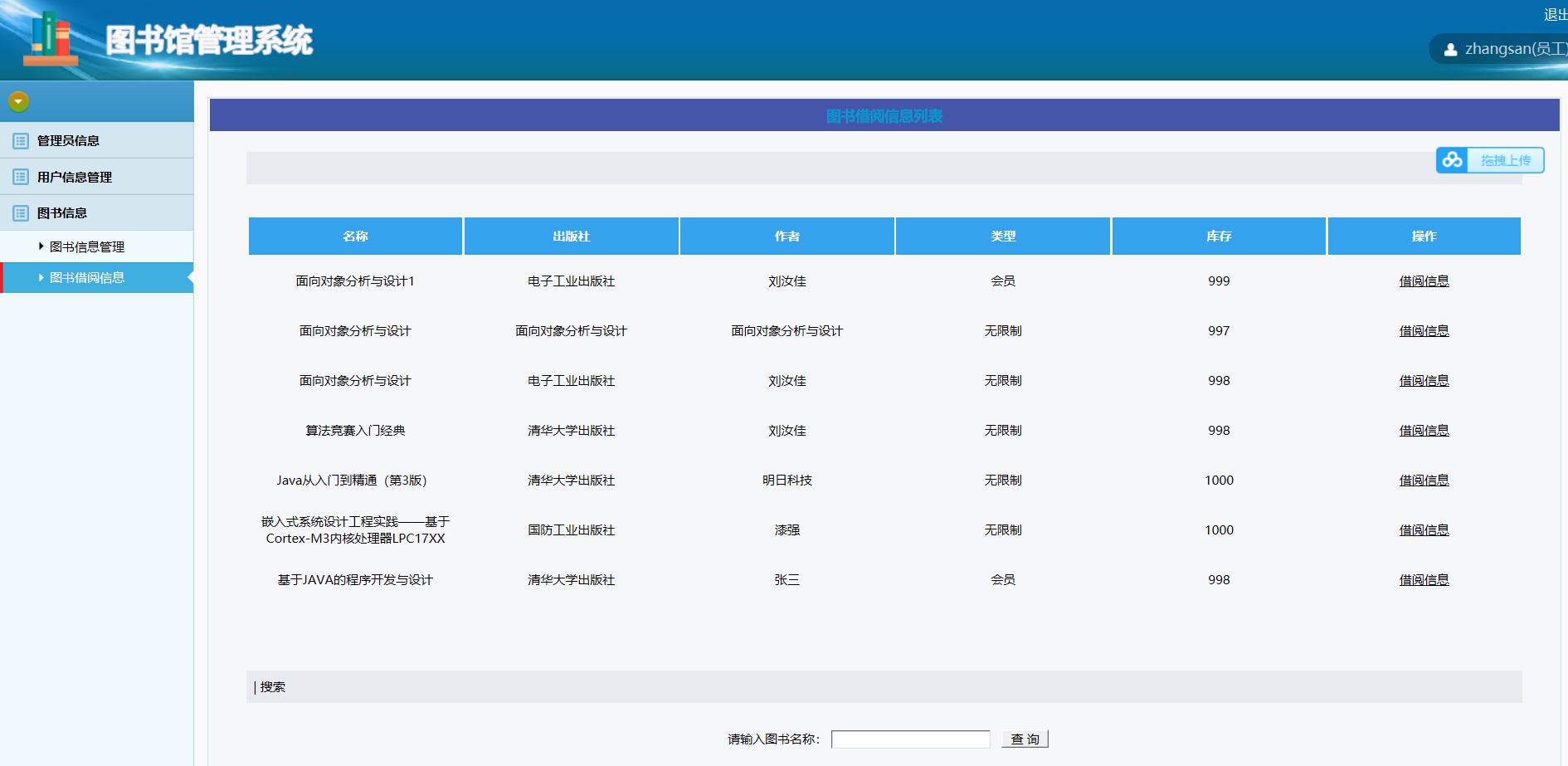The image size is (1568, 766).
Task: Expand the 图书信息管理 tree arrow
Action: pos(41,246)
